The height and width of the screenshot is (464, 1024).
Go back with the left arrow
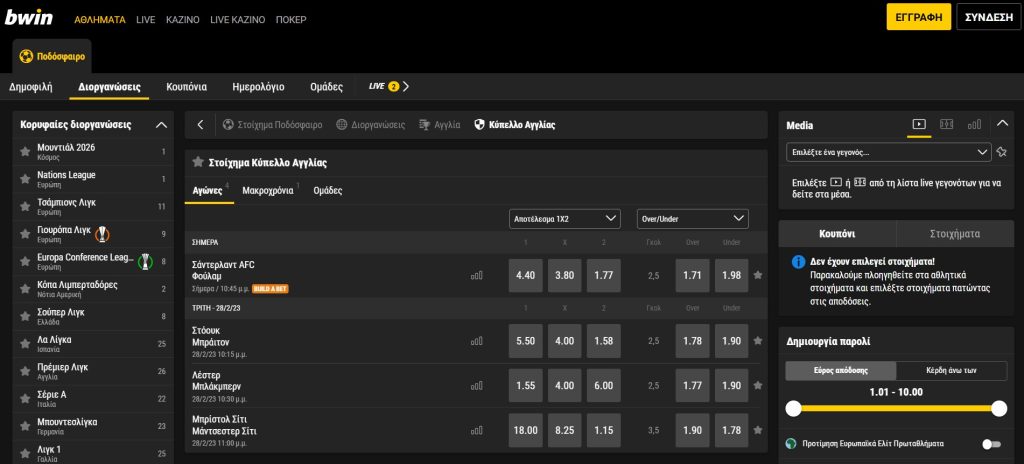point(200,125)
